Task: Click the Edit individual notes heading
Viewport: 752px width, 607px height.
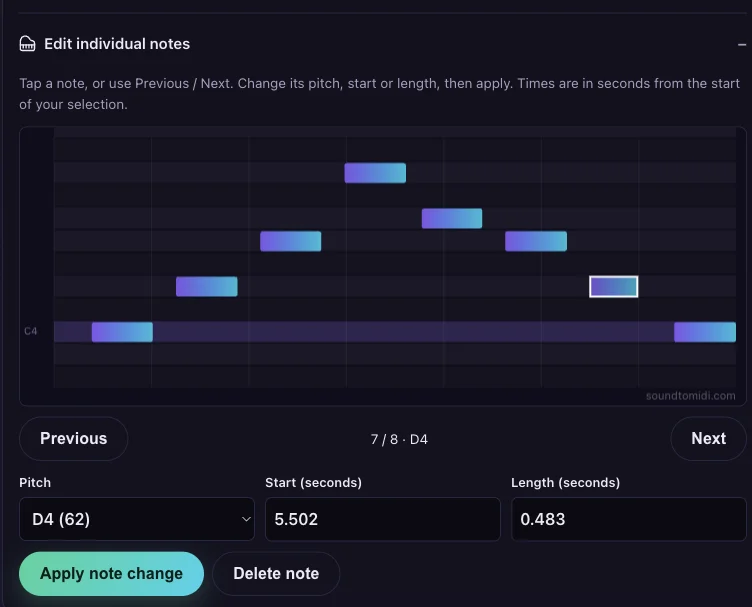Action: pos(117,44)
